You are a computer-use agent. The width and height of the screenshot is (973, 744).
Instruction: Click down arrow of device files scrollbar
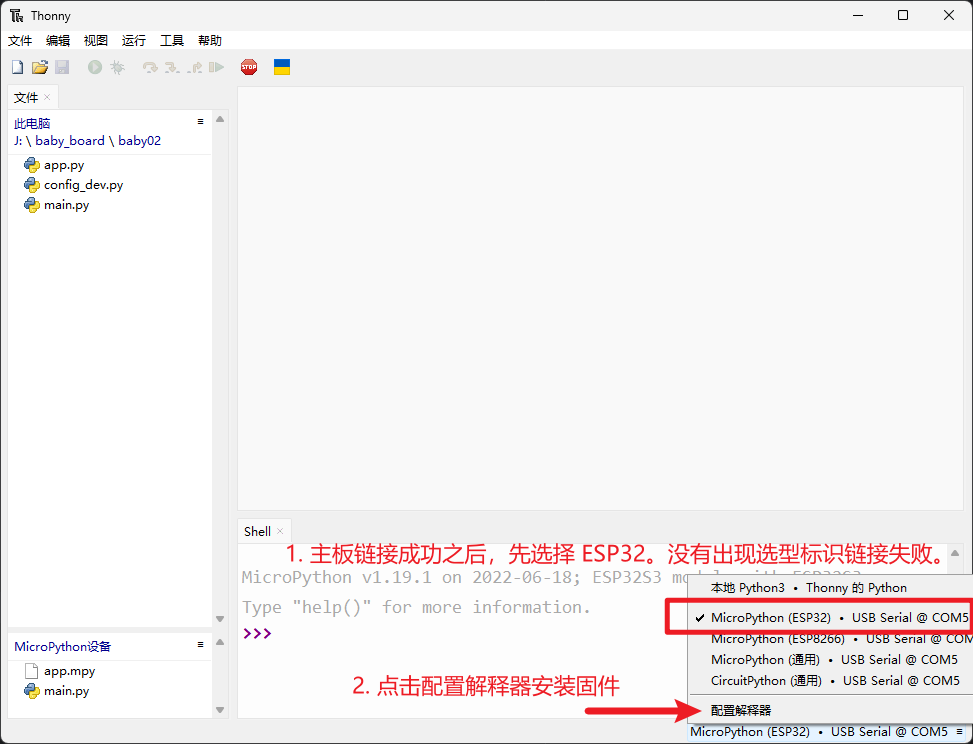[x=220, y=709]
